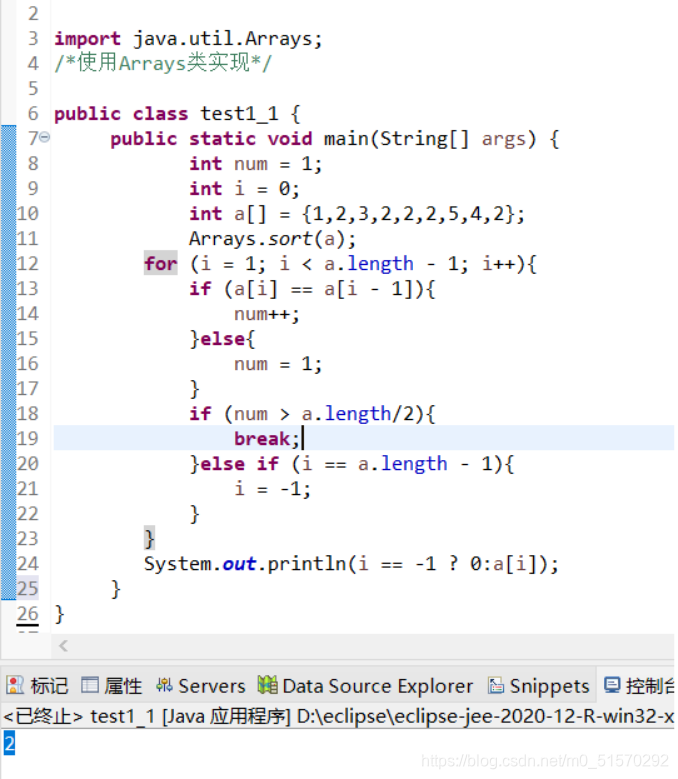The height and width of the screenshot is (779, 678).
Task: Click the Arrays class comment line
Action: (163, 64)
